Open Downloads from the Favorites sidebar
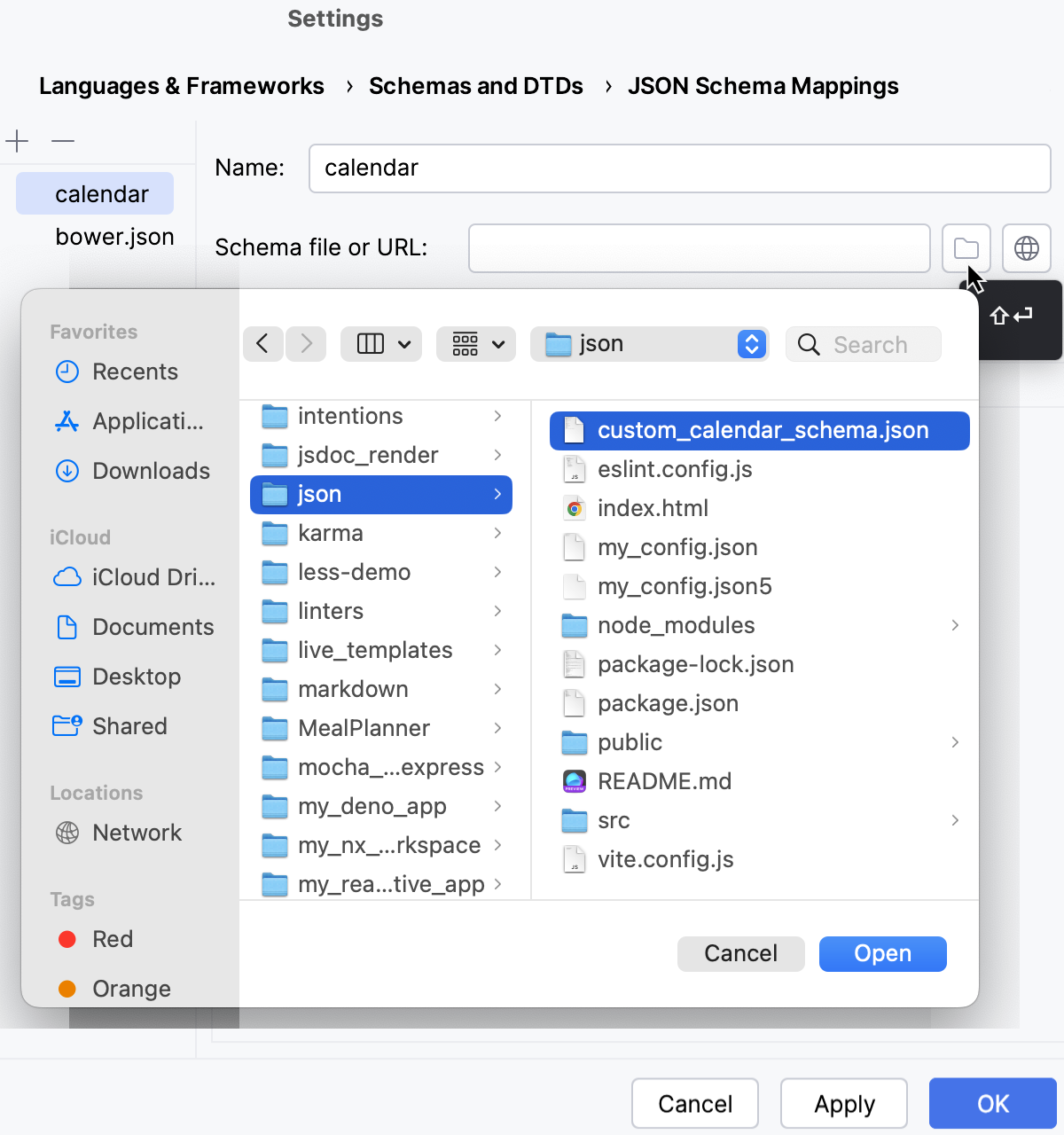Viewport: 1064px width, 1135px height. pos(151,471)
